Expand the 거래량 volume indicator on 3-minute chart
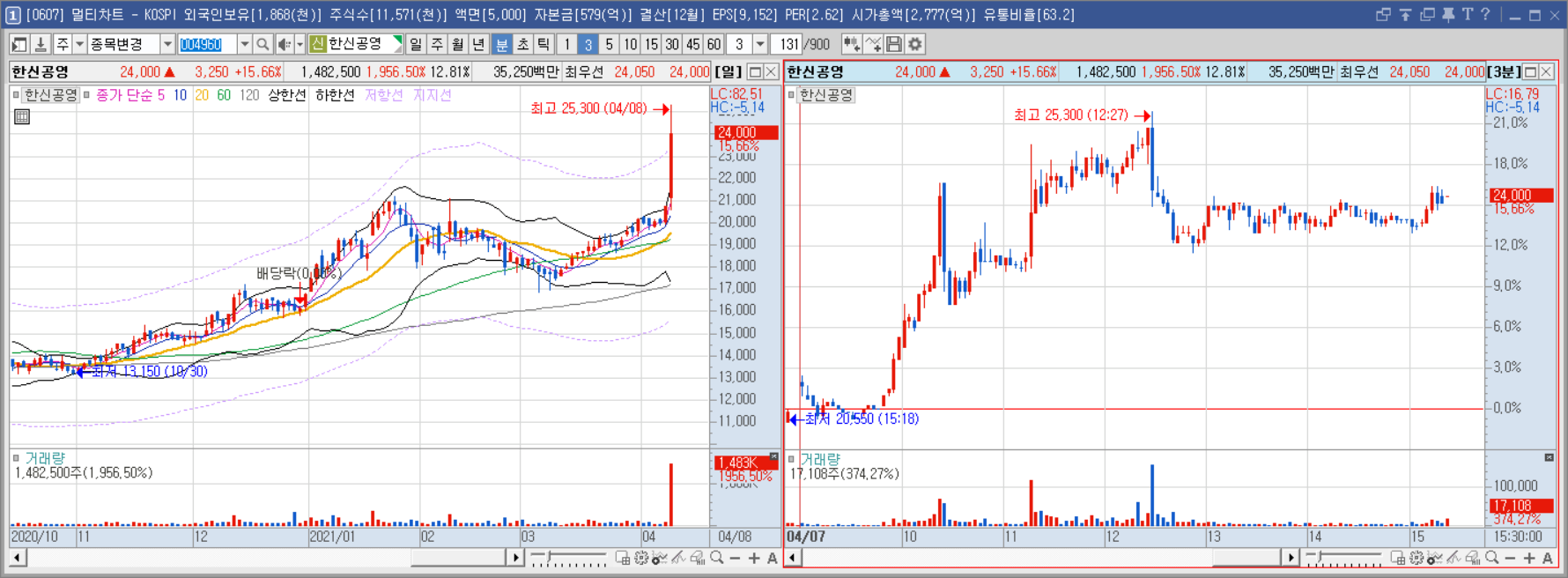1568x578 pixels. (791, 459)
